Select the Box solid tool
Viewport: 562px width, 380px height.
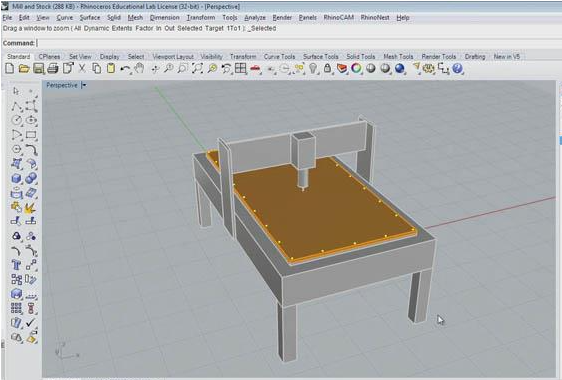coord(16,178)
